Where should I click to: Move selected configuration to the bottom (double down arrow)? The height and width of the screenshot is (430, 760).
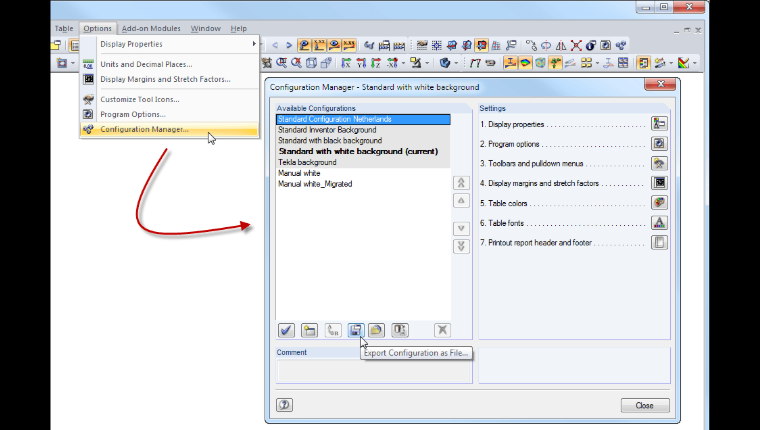click(461, 246)
